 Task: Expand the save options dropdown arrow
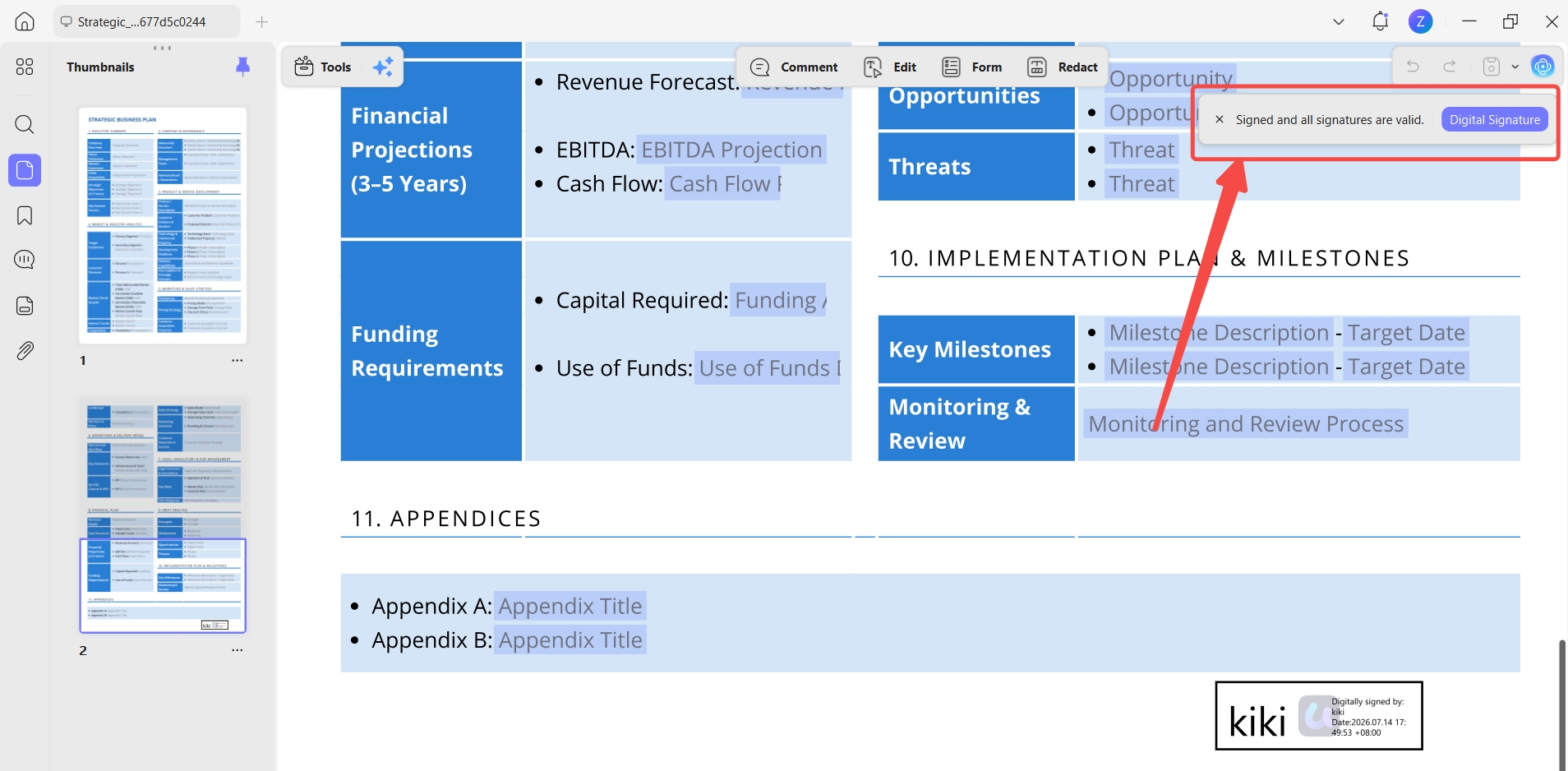coord(1515,67)
